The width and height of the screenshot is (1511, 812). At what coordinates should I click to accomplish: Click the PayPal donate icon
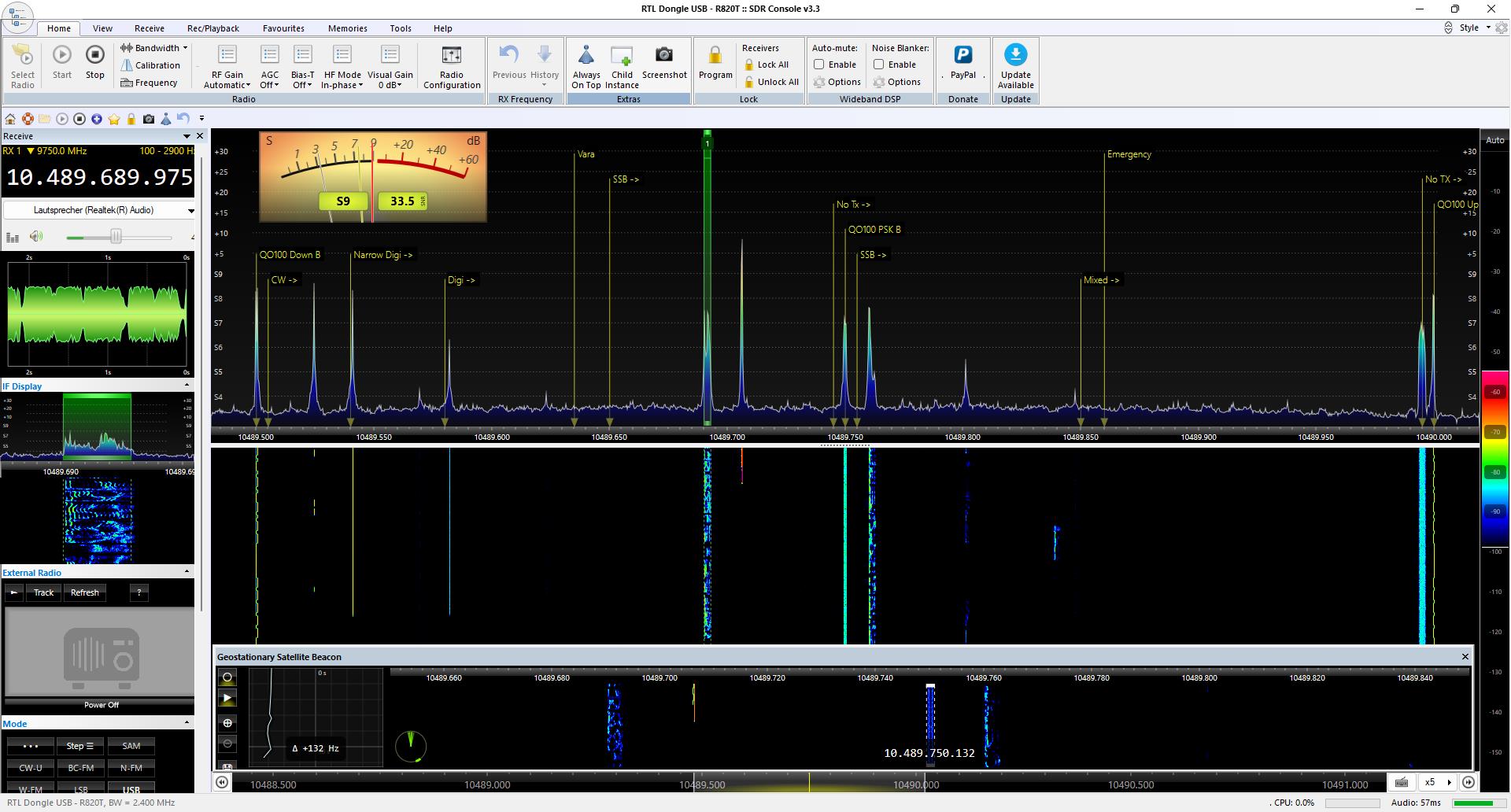pos(962,55)
